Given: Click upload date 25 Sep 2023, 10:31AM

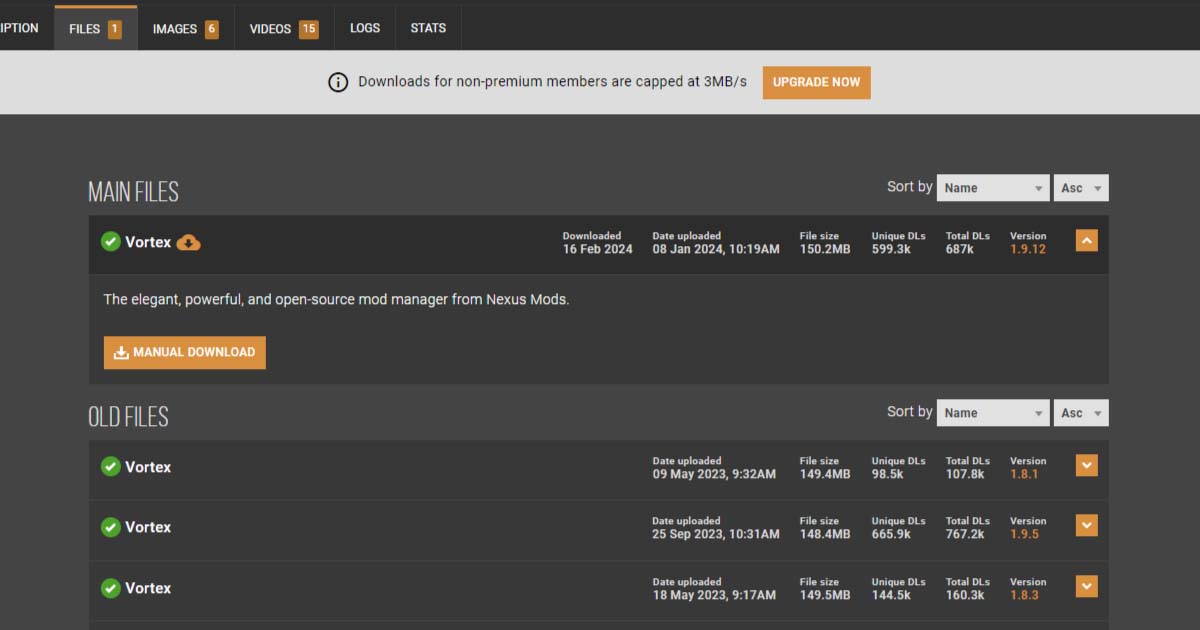Looking at the screenshot, I should 716,534.
